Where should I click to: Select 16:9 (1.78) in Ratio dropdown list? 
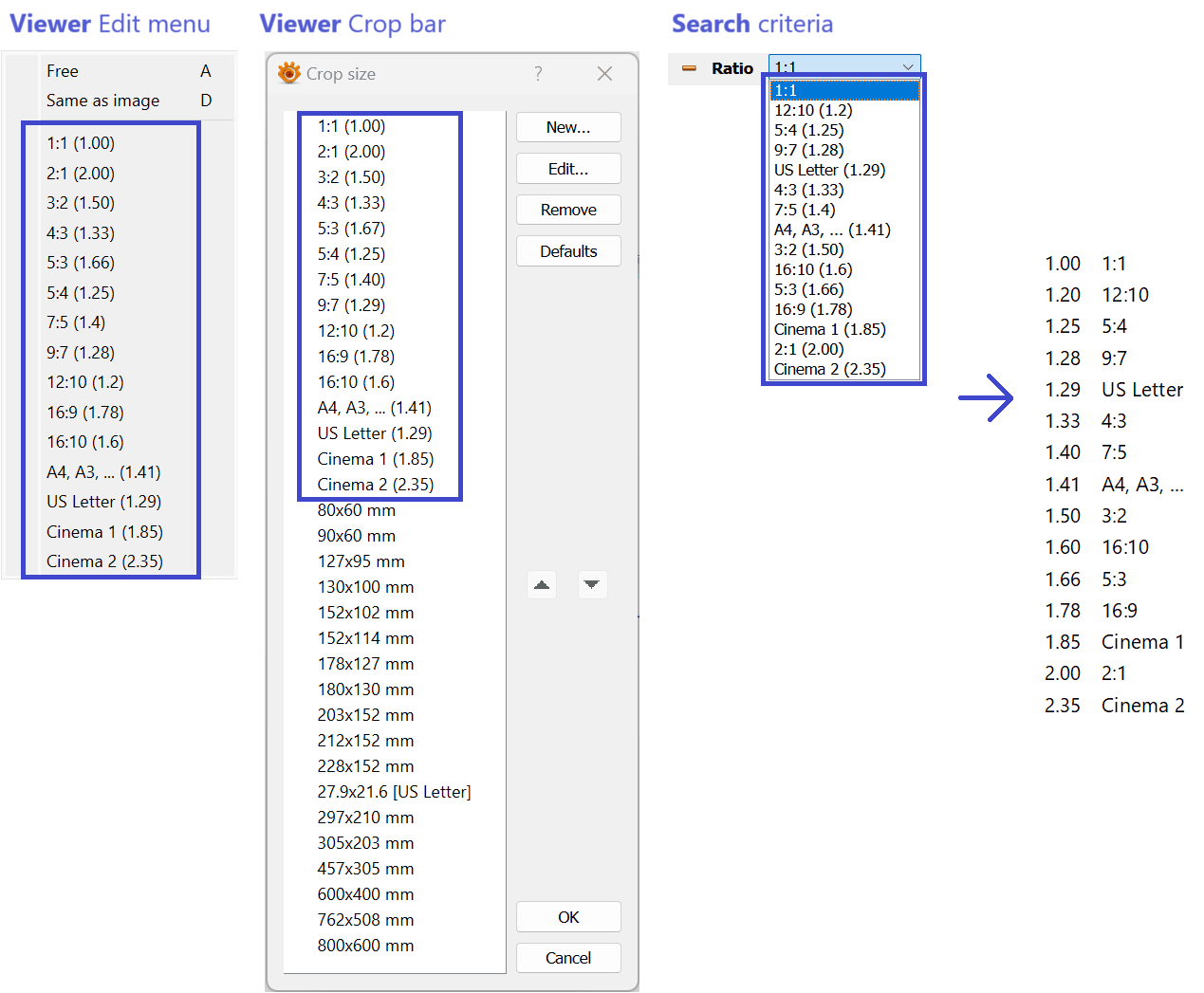tap(813, 309)
